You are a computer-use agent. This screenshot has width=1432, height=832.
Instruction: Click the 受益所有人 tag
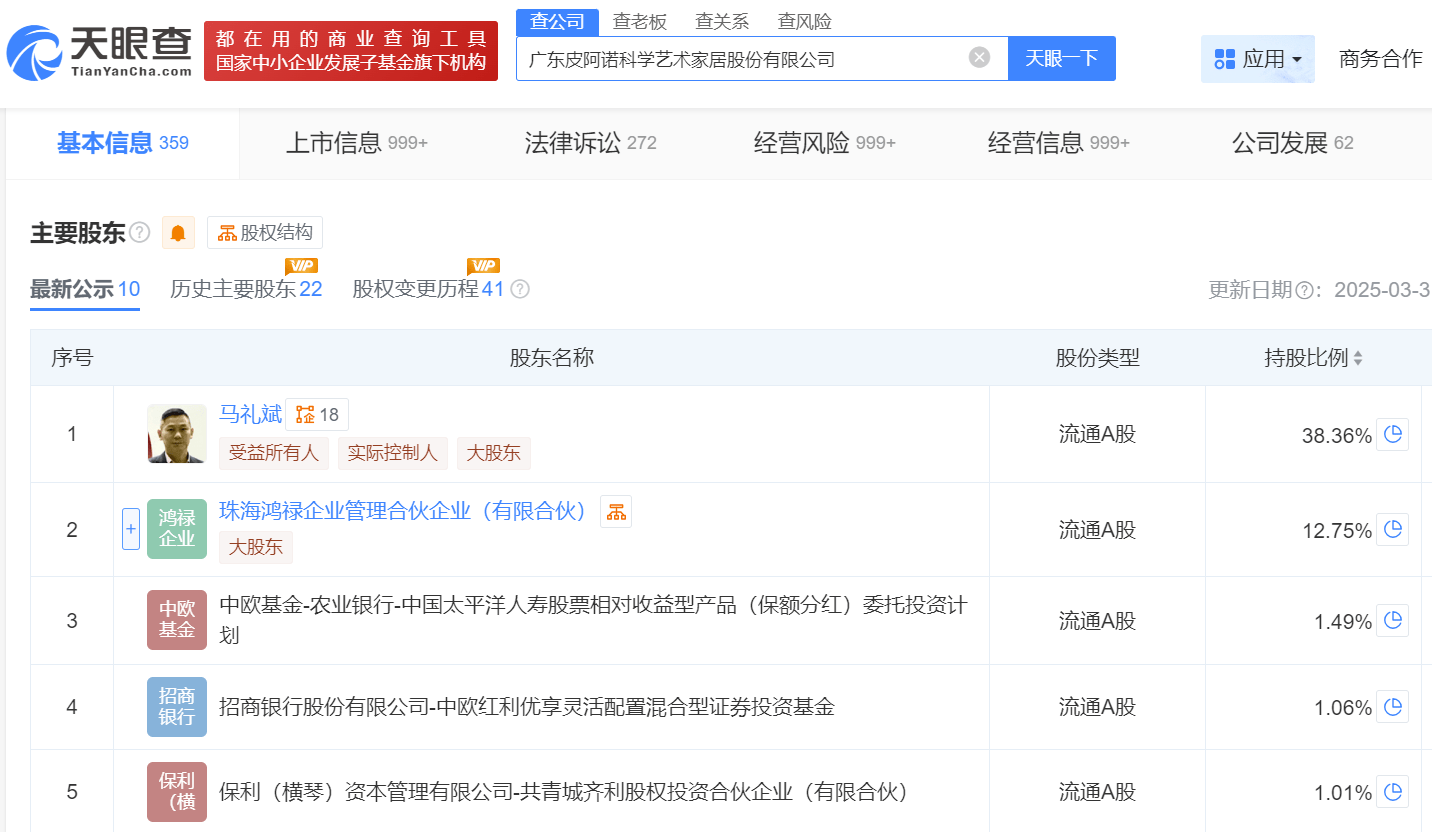[x=273, y=453]
